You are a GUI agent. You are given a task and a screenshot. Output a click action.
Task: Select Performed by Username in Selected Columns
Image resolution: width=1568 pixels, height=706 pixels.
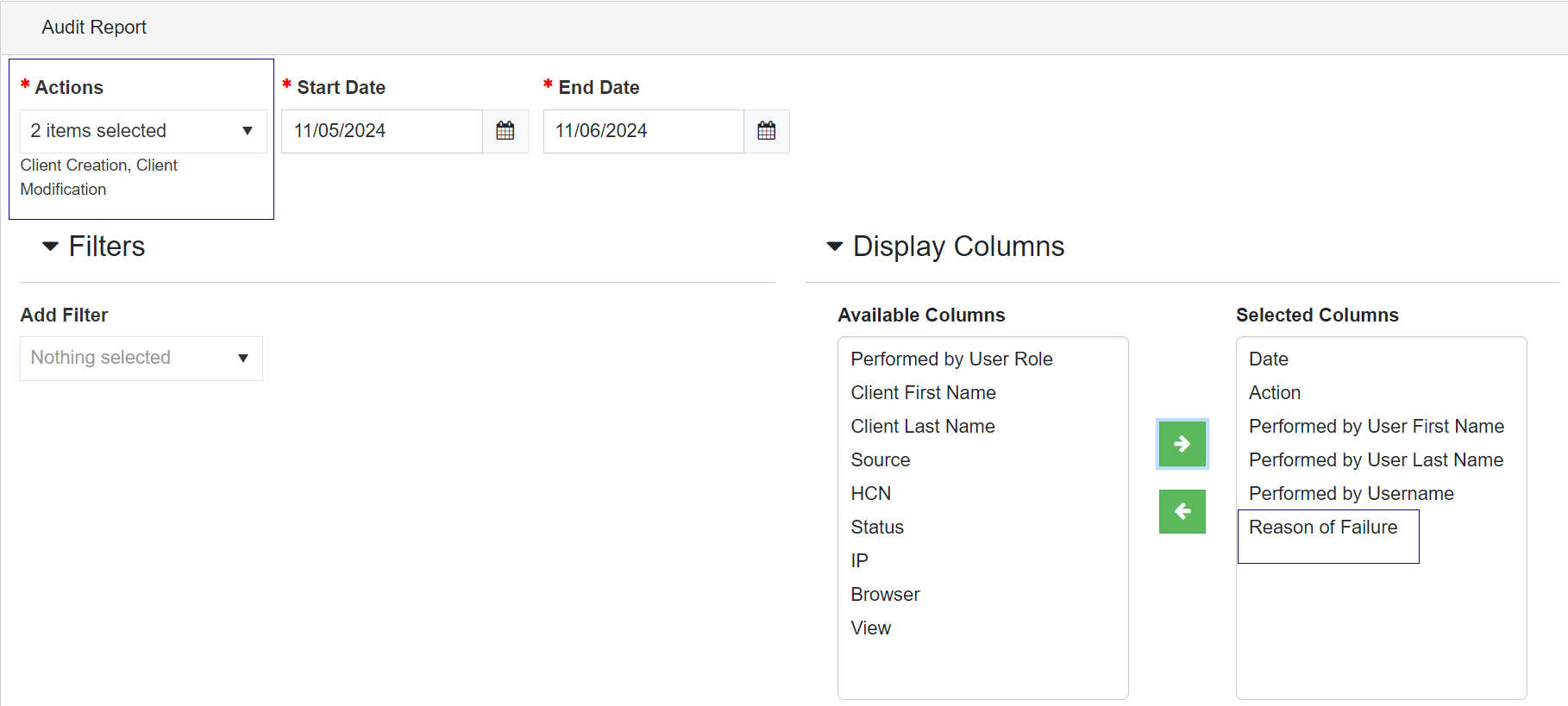(x=1351, y=493)
